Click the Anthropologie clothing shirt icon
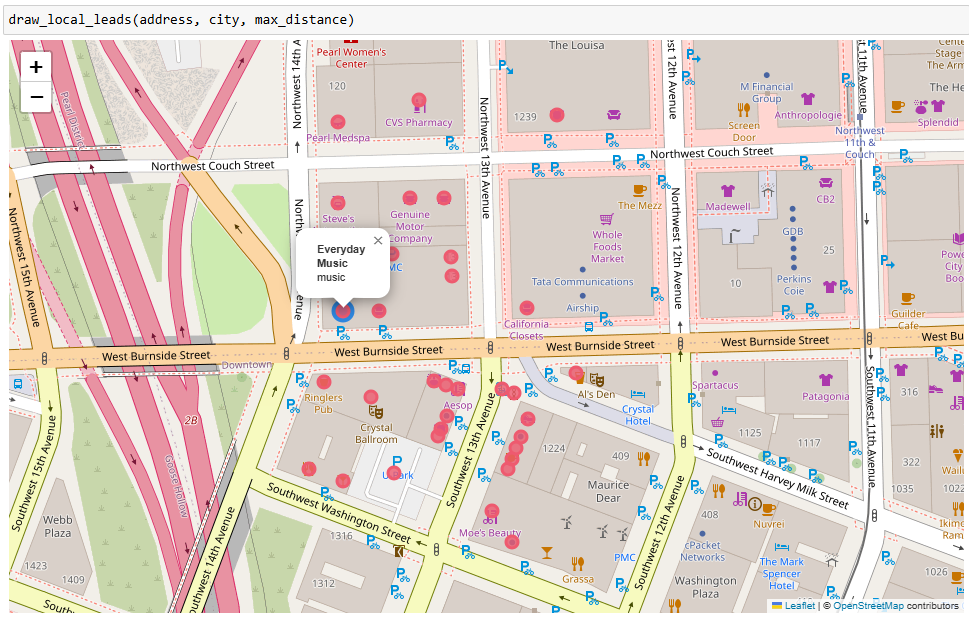Image resolution: width=969 pixels, height=617 pixels. 808,99
